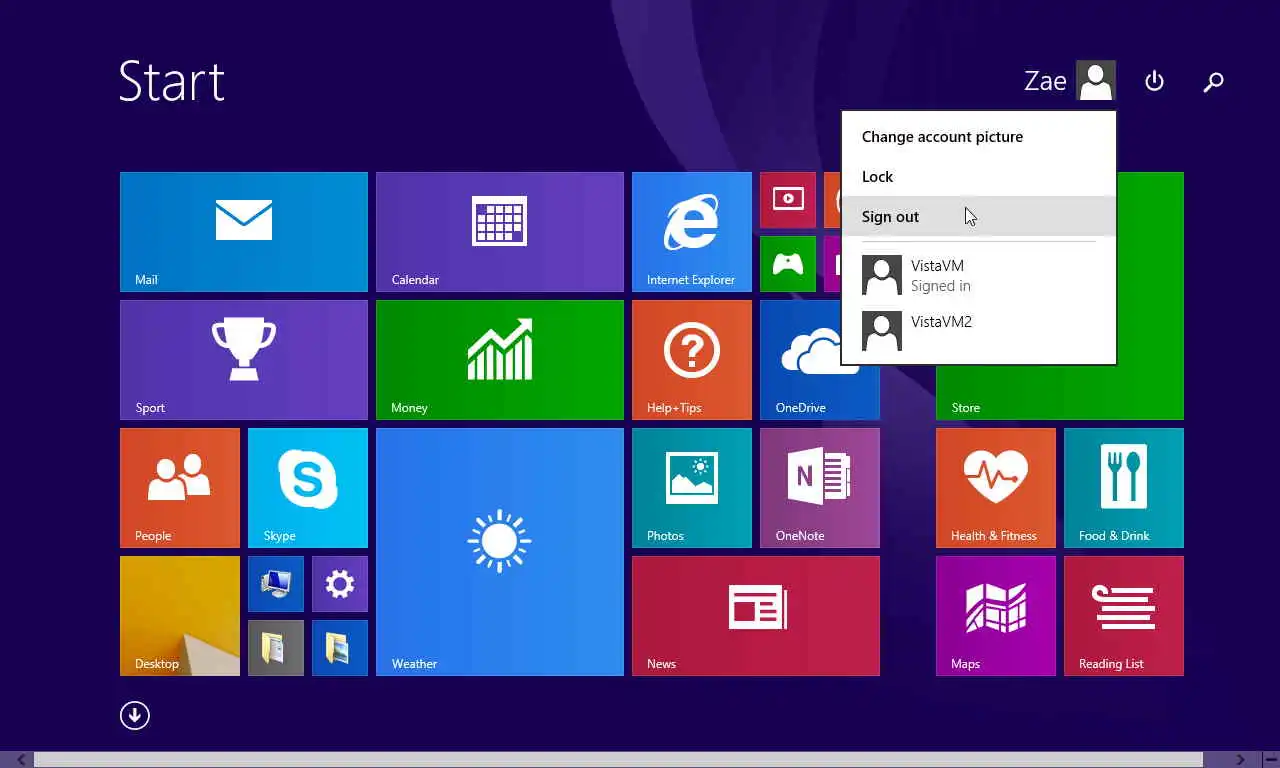Launch the Skype tile

308,488
